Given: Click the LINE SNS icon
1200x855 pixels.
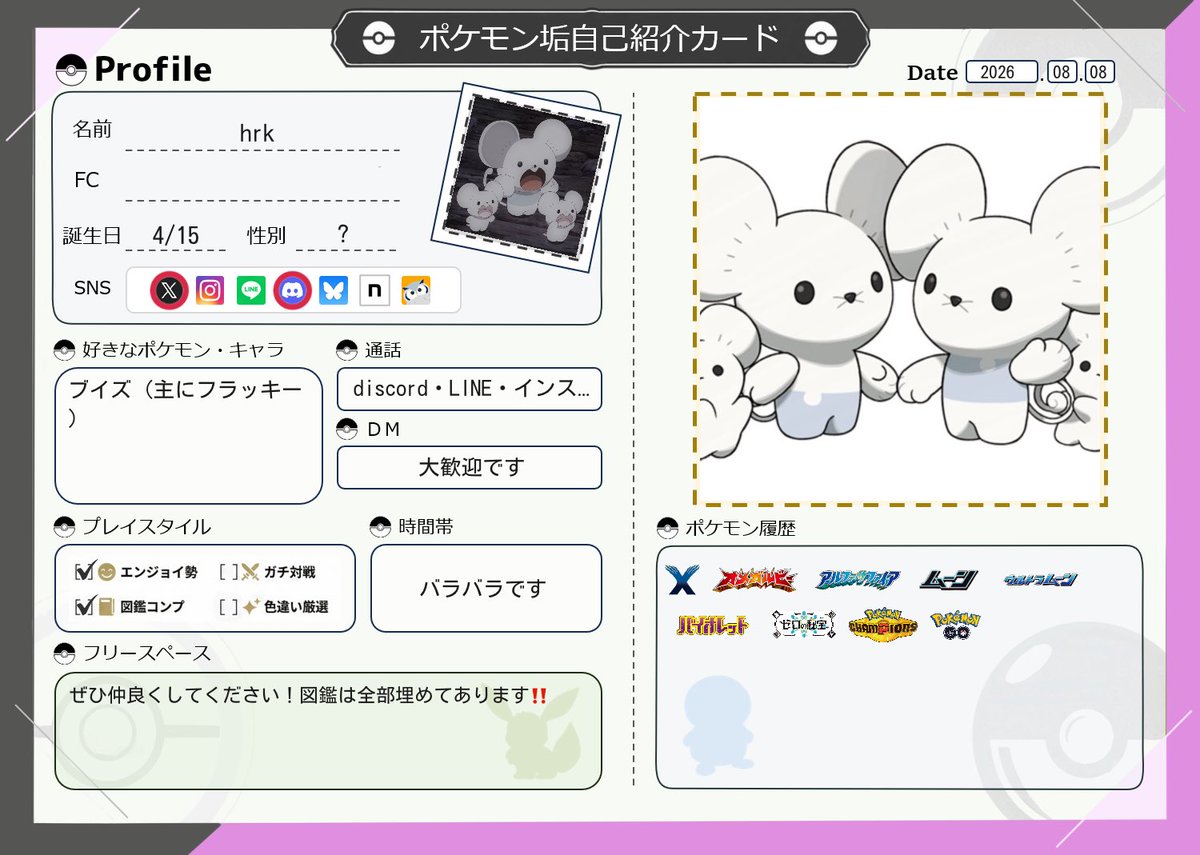Looking at the screenshot, I should 251,291.
